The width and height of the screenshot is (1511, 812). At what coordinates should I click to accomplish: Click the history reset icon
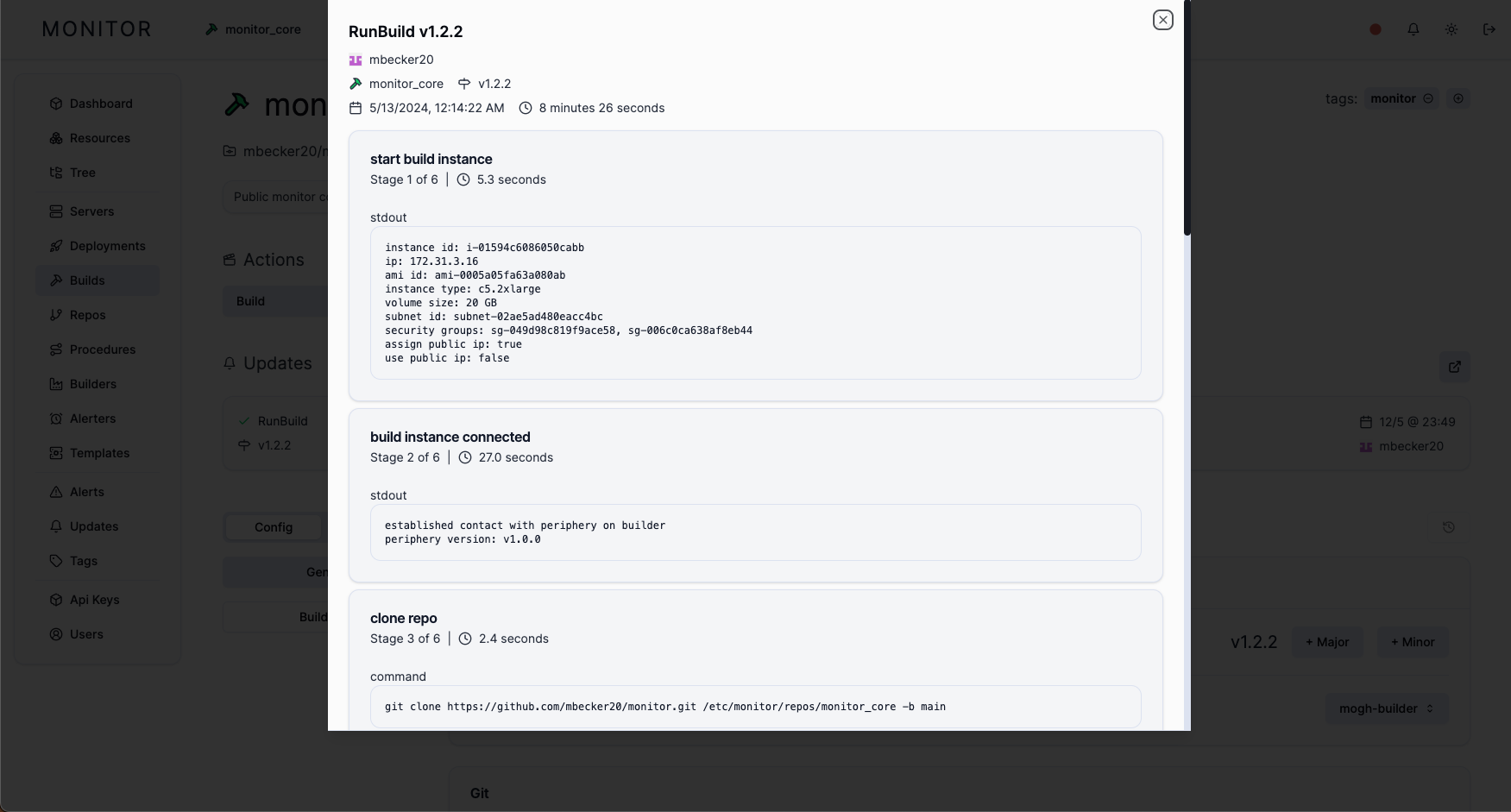(x=1449, y=527)
